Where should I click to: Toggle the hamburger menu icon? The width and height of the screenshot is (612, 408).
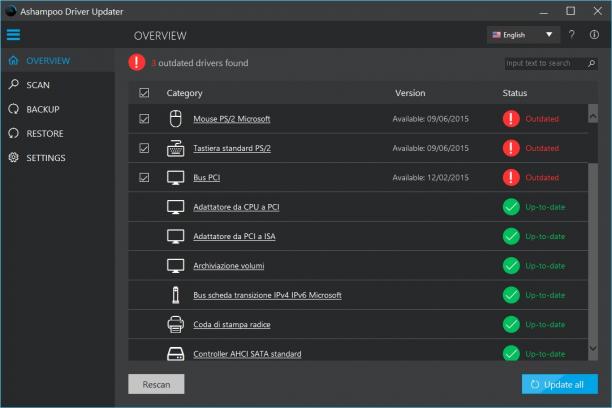point(13,35)
